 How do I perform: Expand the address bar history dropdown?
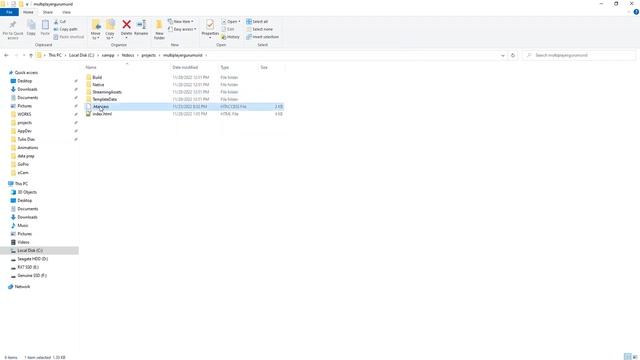point(503,55)
